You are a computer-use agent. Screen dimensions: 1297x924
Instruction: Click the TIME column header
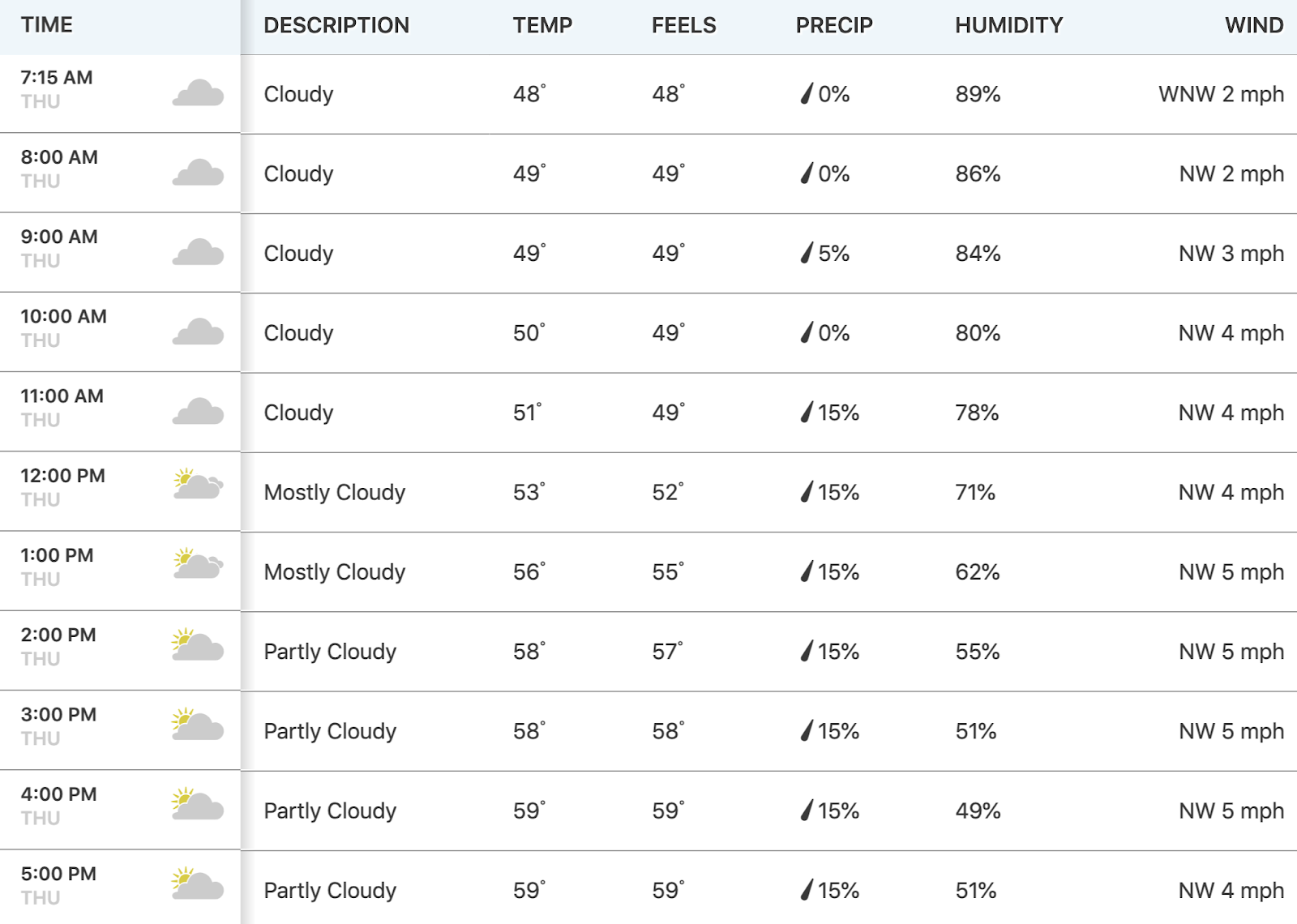click(x=47, y=25)
